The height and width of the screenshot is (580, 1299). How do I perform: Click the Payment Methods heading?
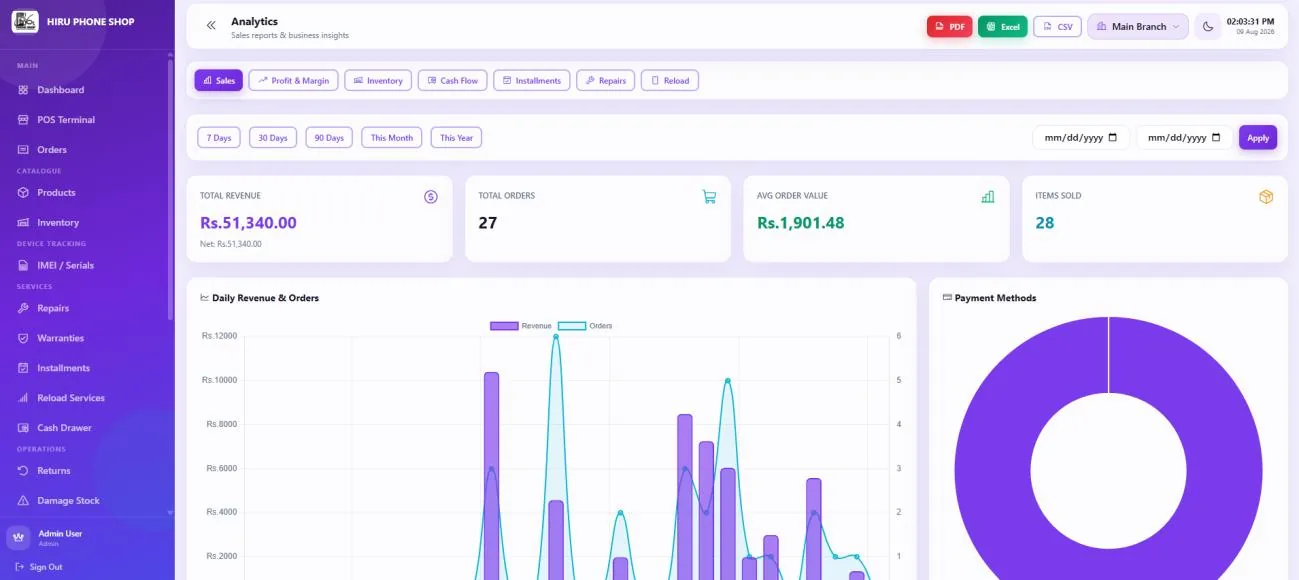point(995,298)
